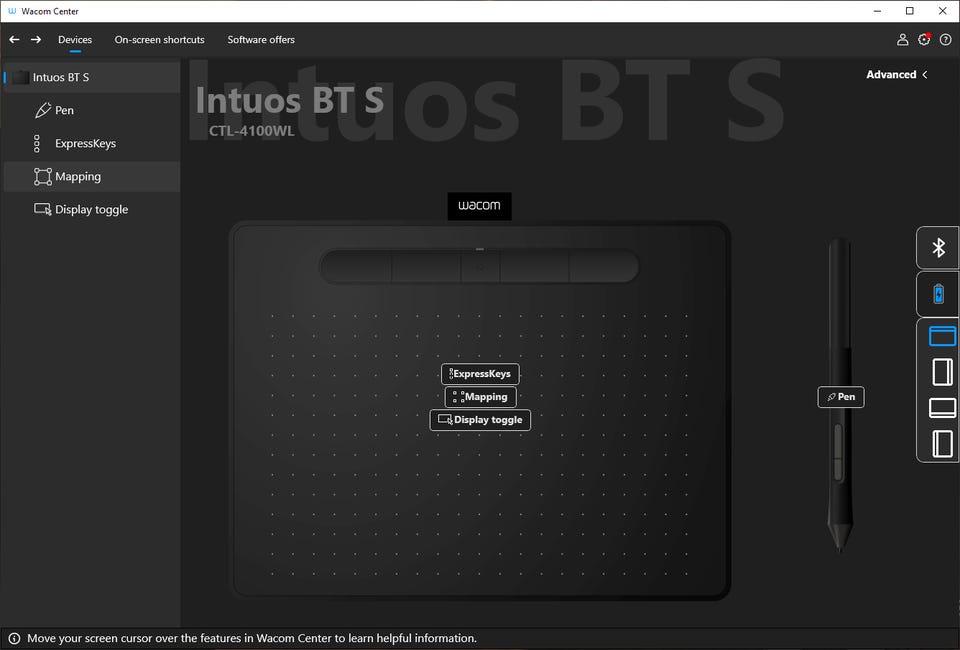Switch to On-screen shortcuts tab
The height and width of the screenshot is (650, 960).
[159, 40]
